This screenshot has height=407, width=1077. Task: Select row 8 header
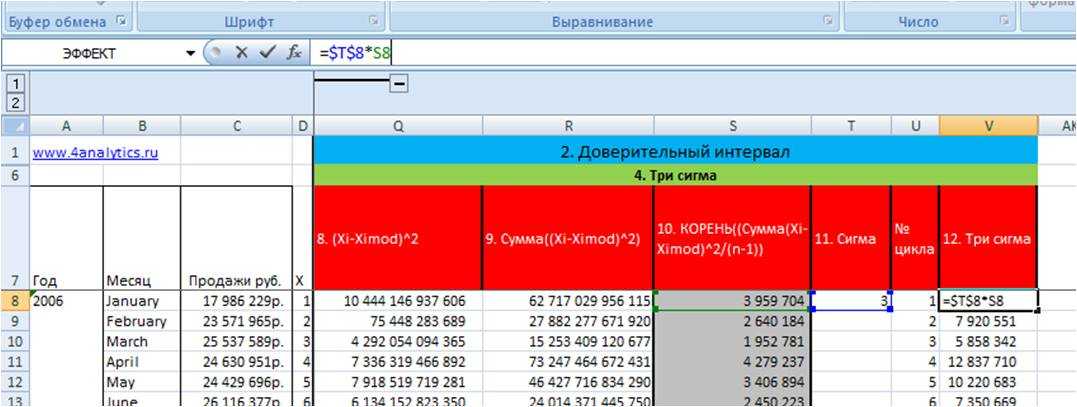point(15,301)
